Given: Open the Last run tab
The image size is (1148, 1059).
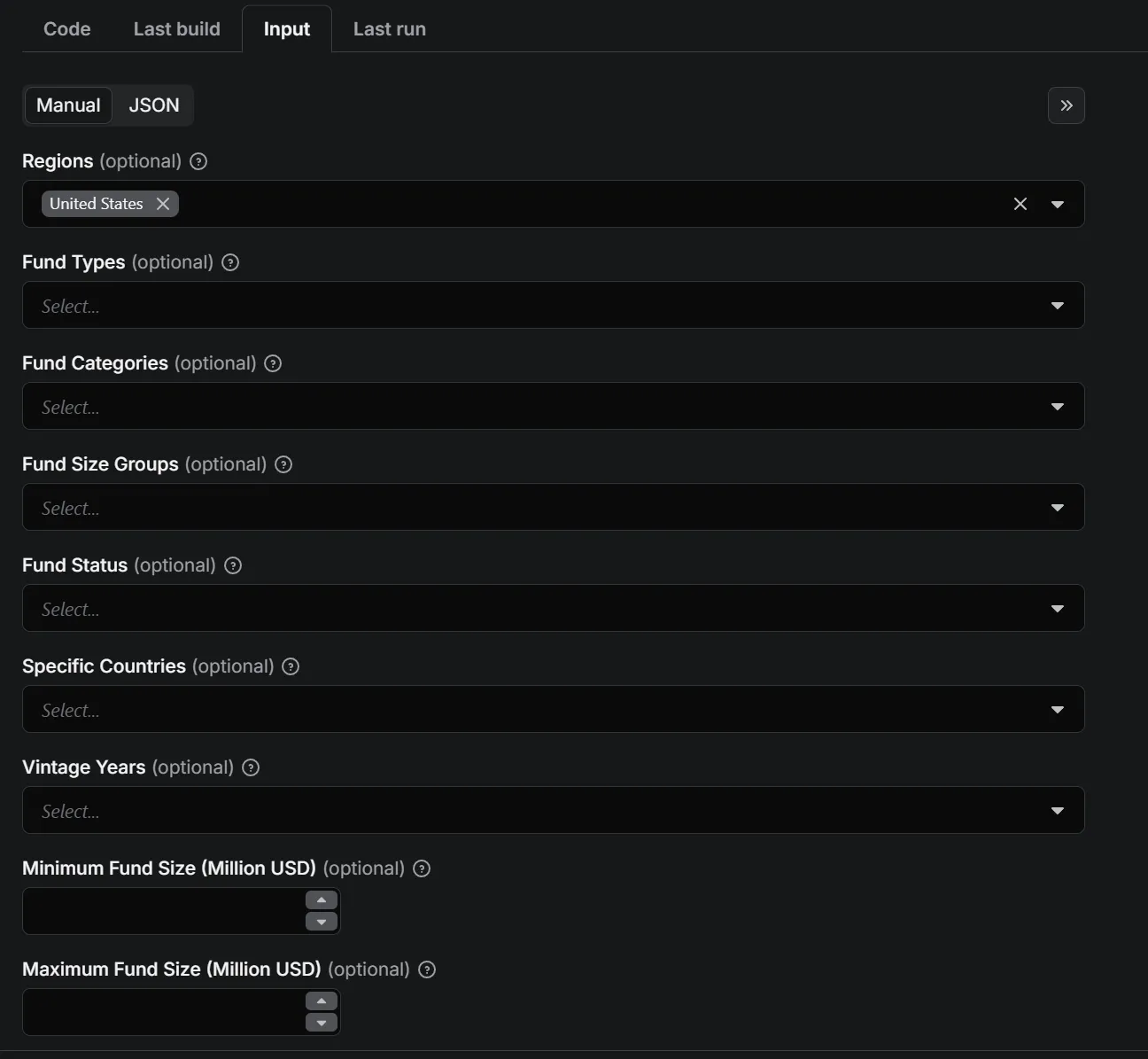Looking at the screenshot, I should (389, 28).
